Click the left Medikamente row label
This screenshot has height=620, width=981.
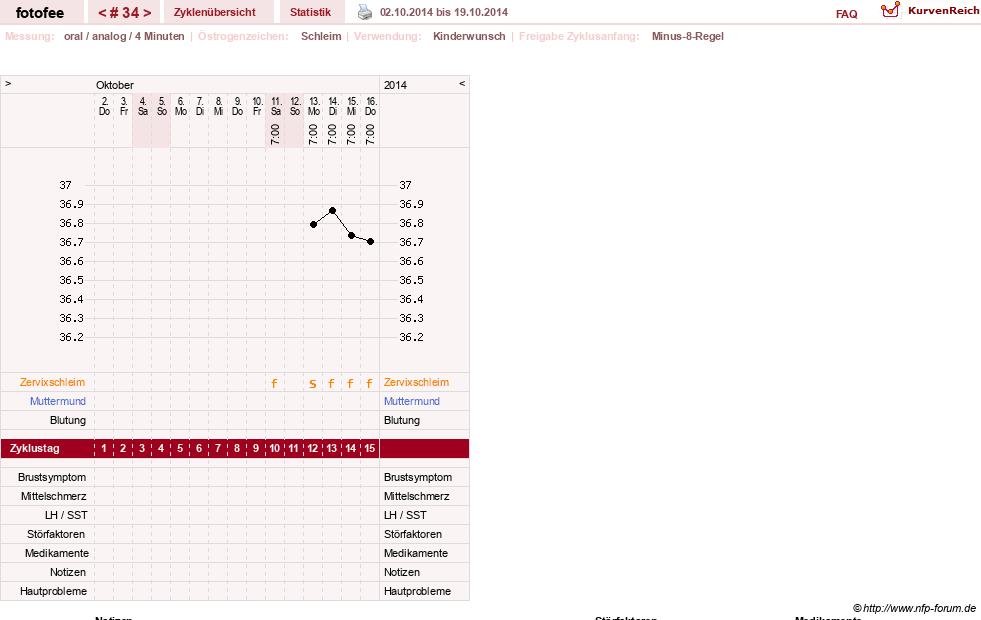click(x=57, y=553)
